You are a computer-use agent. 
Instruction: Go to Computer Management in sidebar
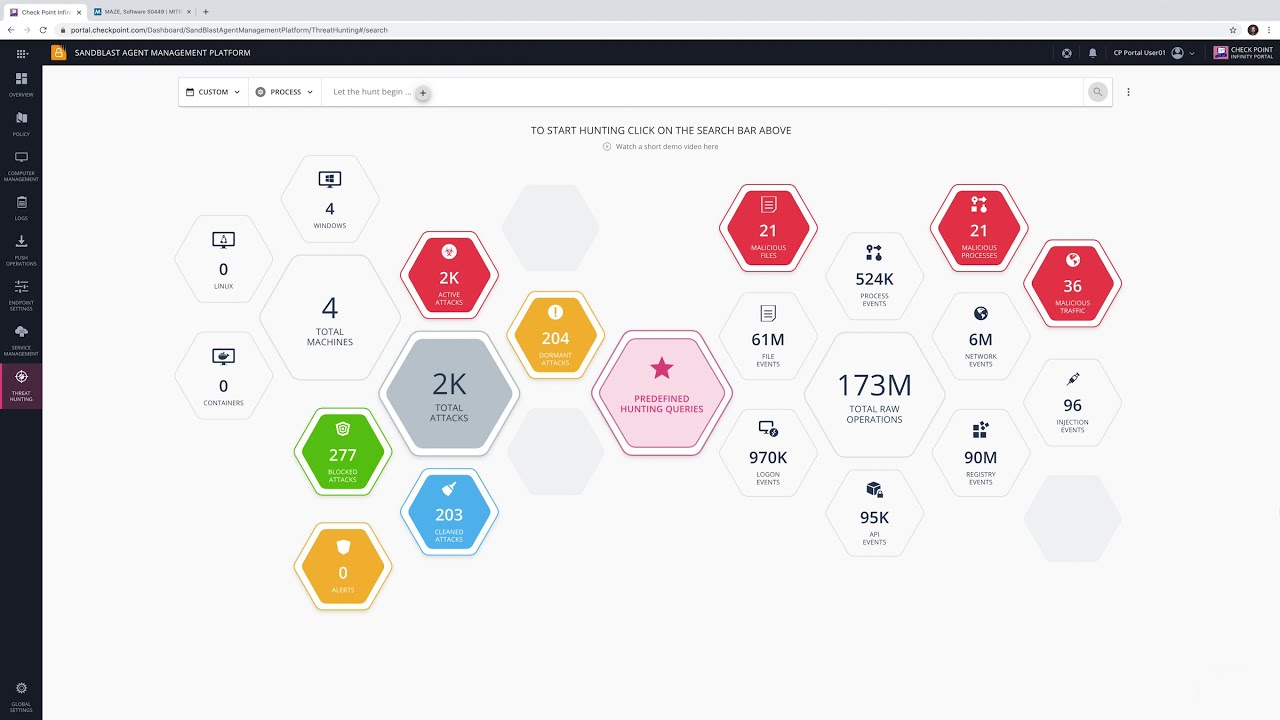click(x=21, y=166)
